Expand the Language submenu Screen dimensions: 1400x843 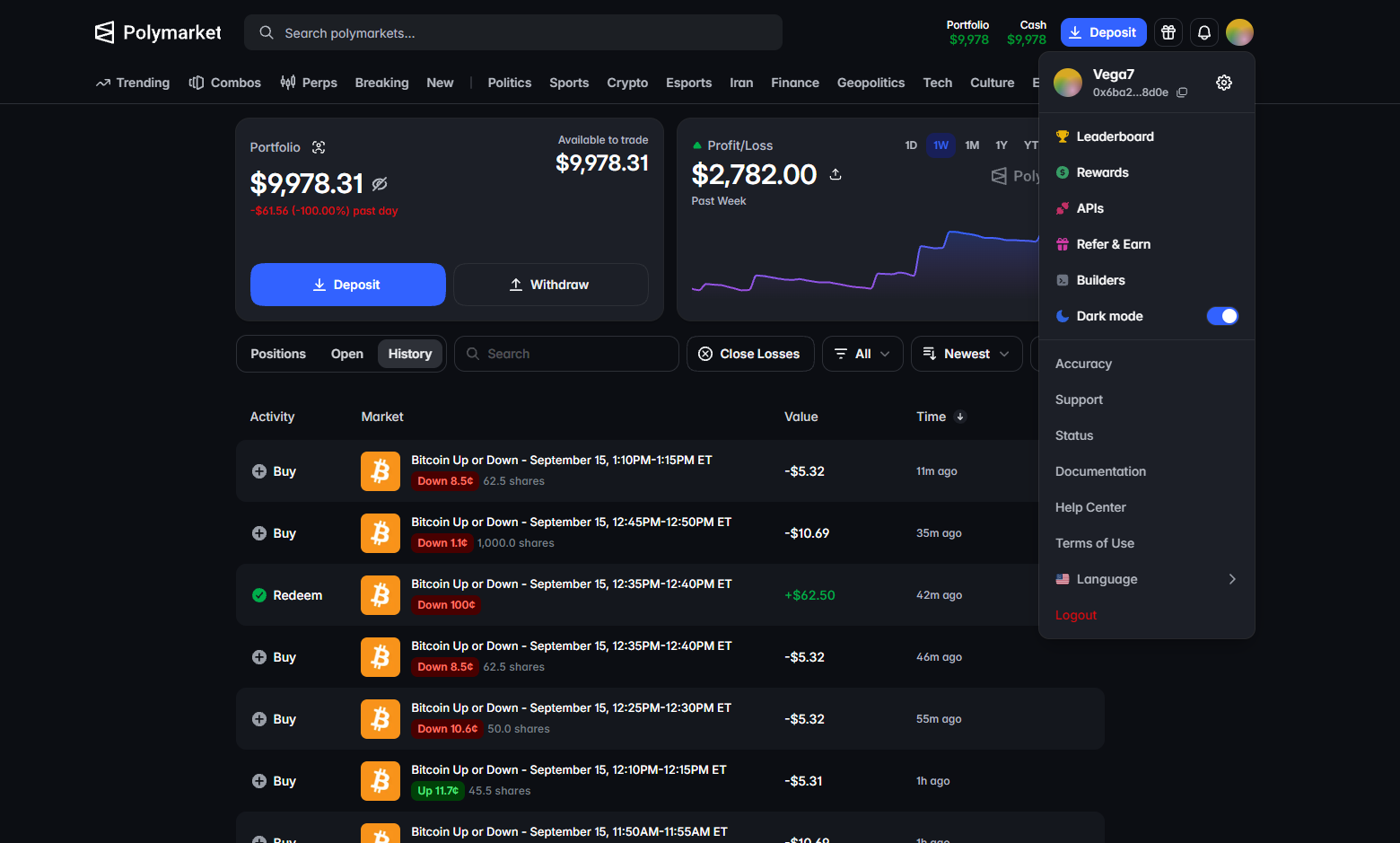[1147, 579]
